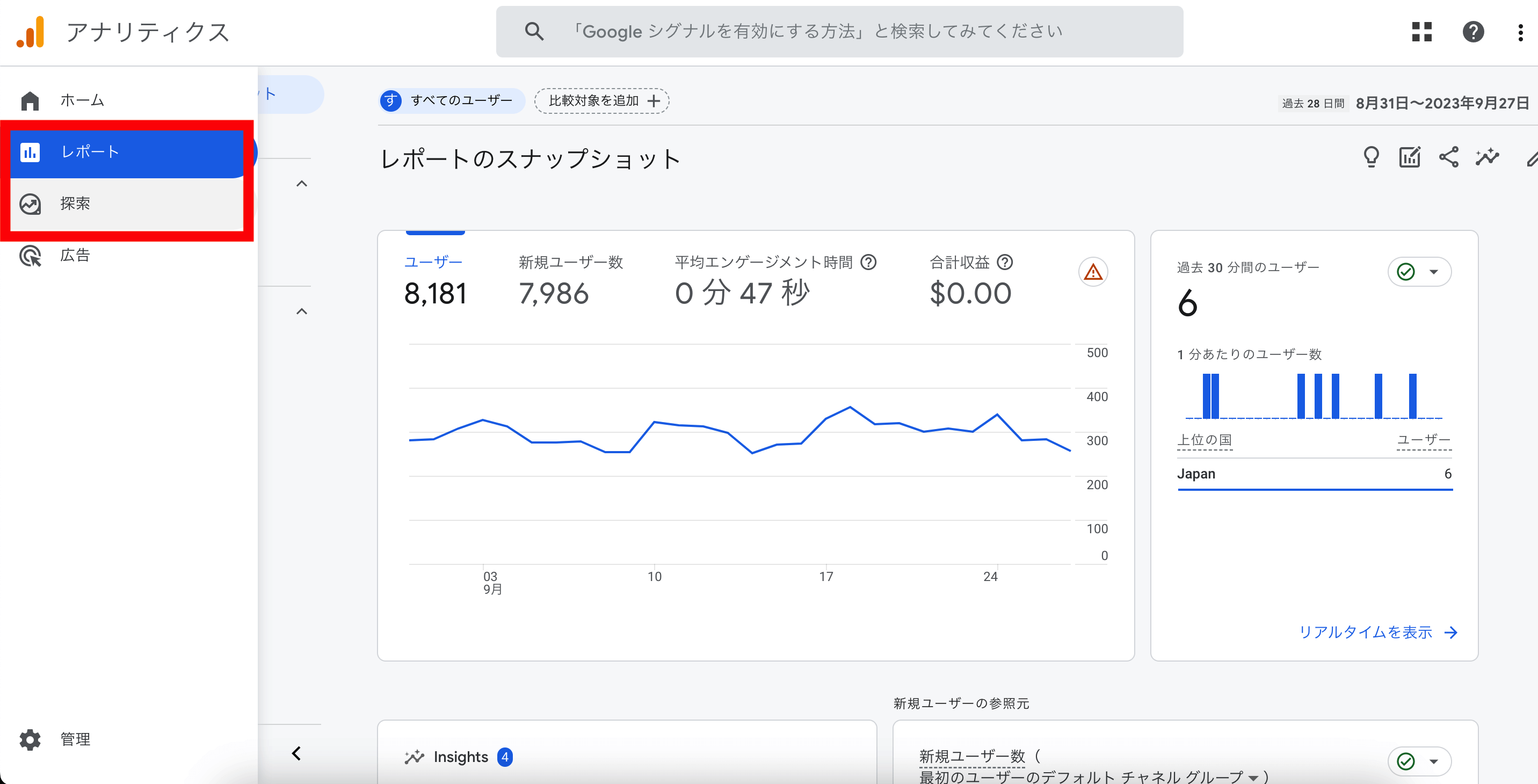
Task: Open the help question-mark icon
Action: click(x=1473, y=32)
